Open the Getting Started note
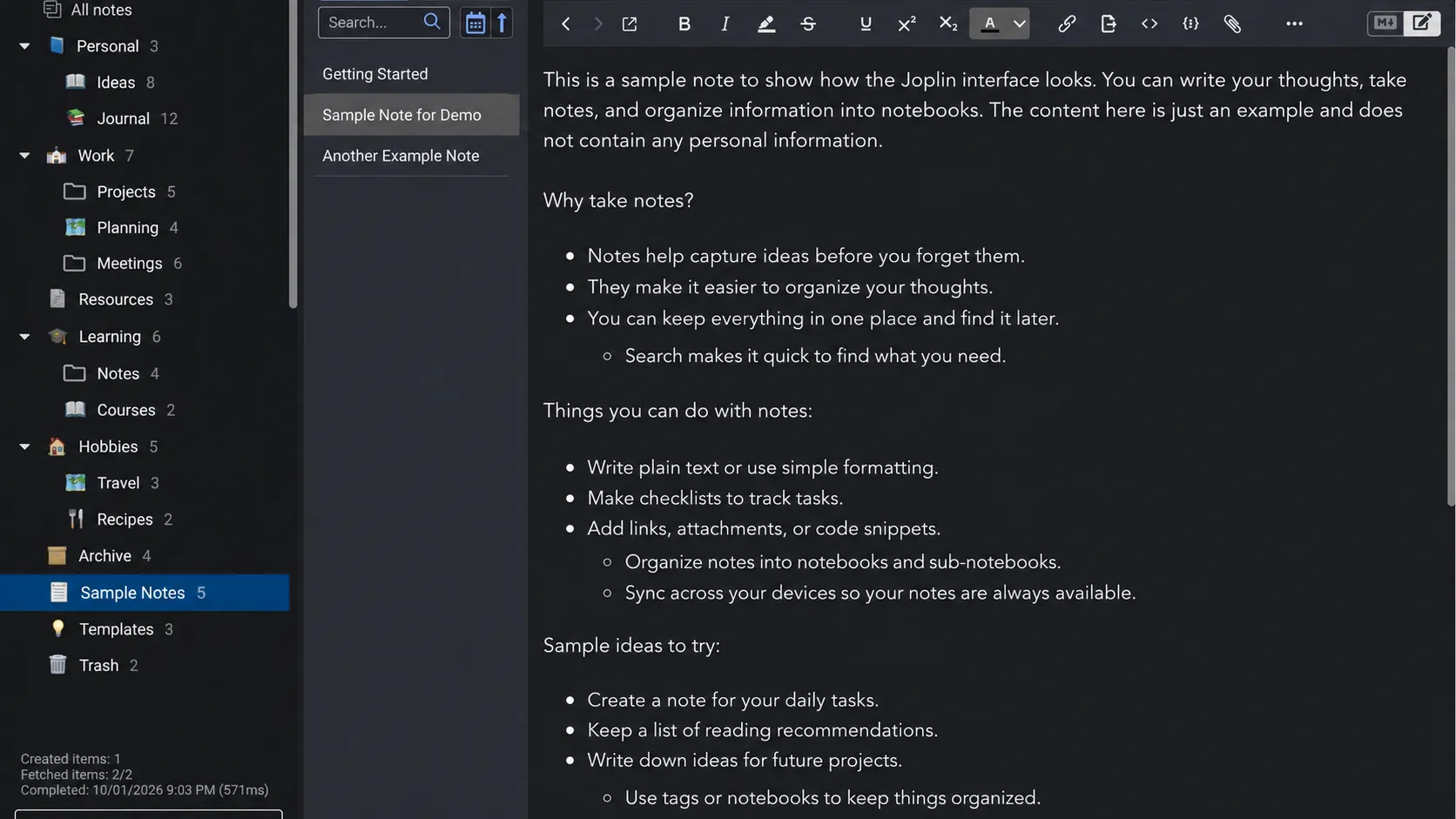This screenshot has width=1456, height=819. [x=411, y=74]
